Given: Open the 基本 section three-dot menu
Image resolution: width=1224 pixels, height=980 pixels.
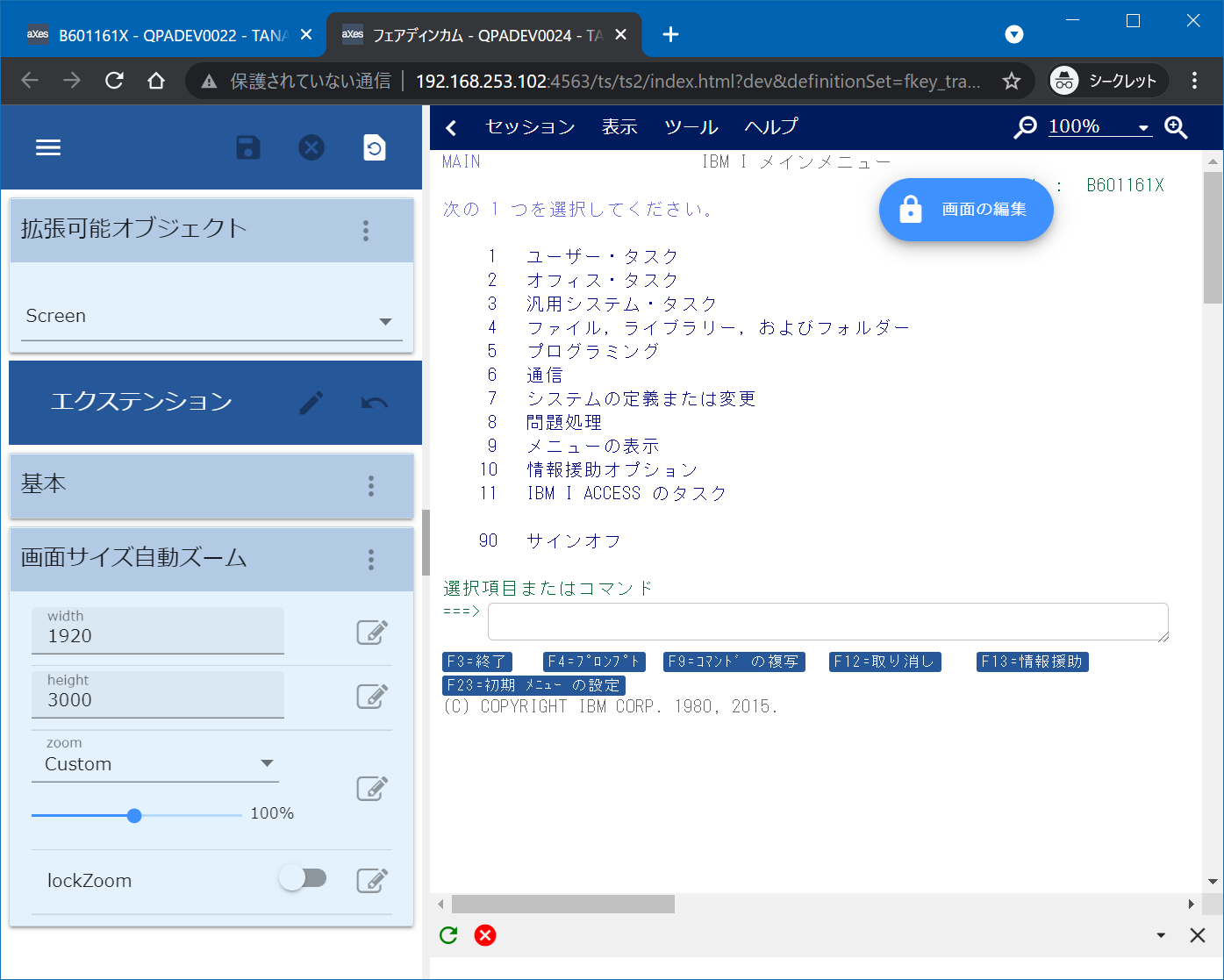Looking at the screenshot, I should (371, 485).
